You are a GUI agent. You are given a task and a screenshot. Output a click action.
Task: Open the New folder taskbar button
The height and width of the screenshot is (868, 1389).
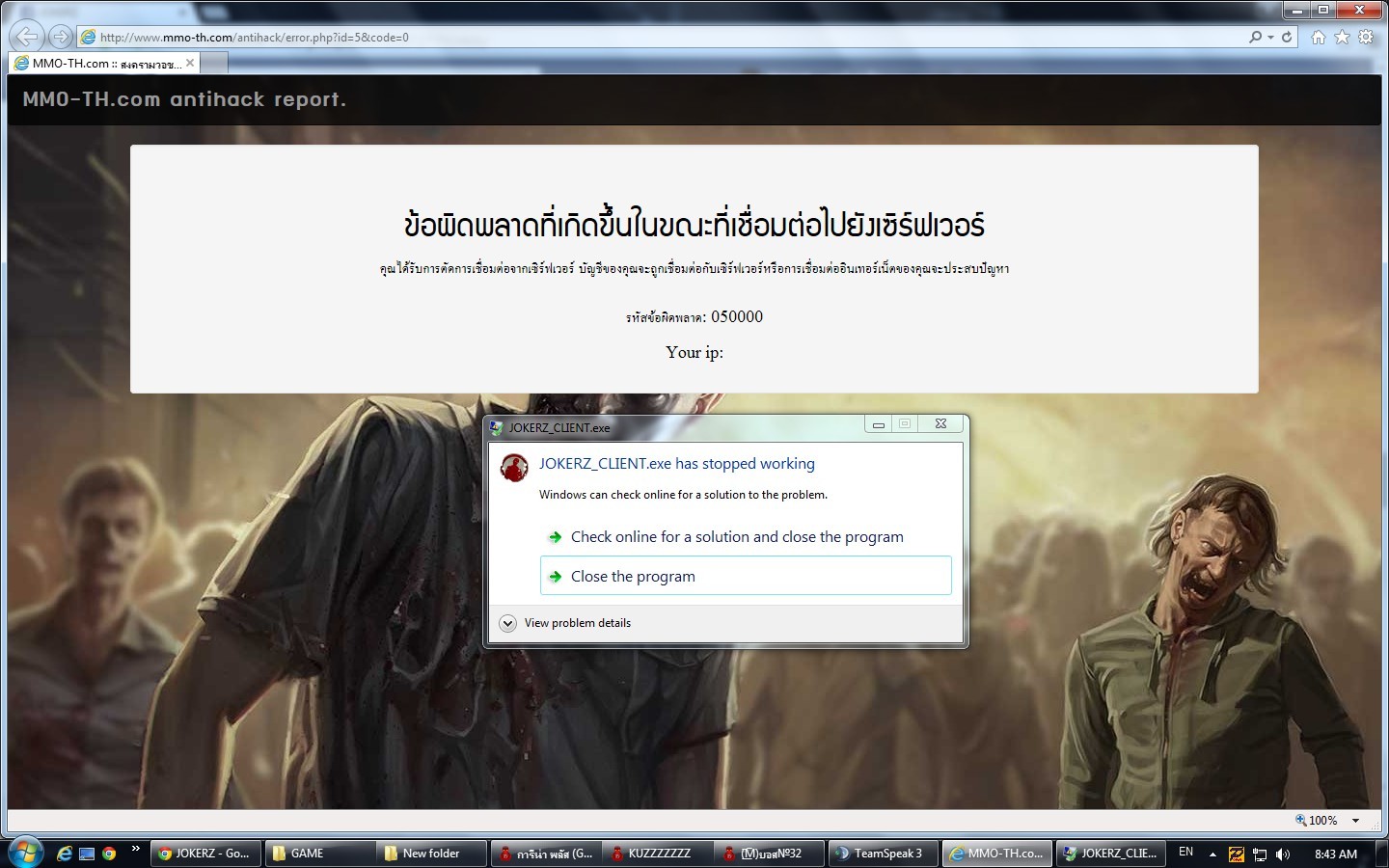432,854
